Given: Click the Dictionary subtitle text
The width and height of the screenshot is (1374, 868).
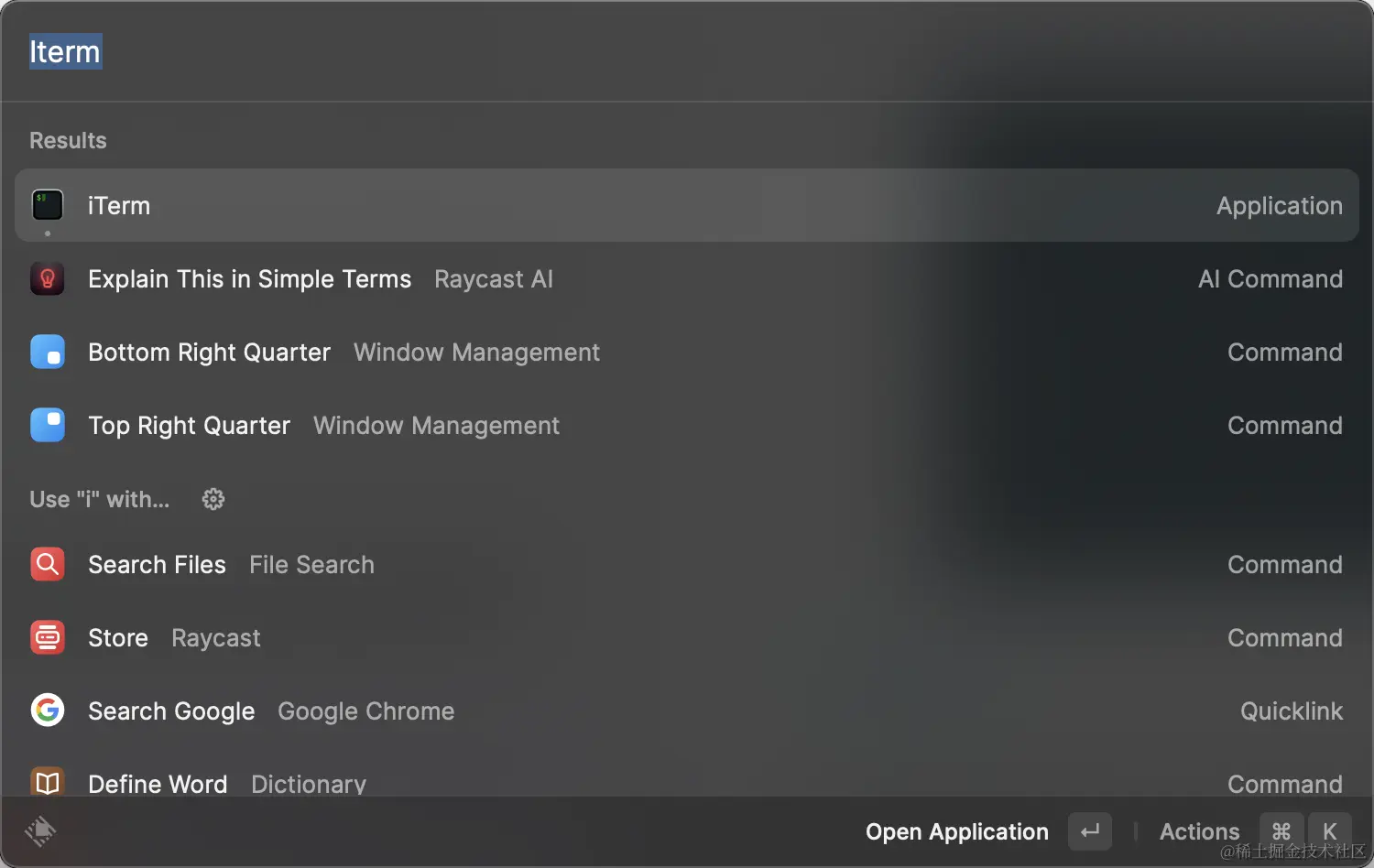Looking at the screenshot, I should (x=309, y=785).
